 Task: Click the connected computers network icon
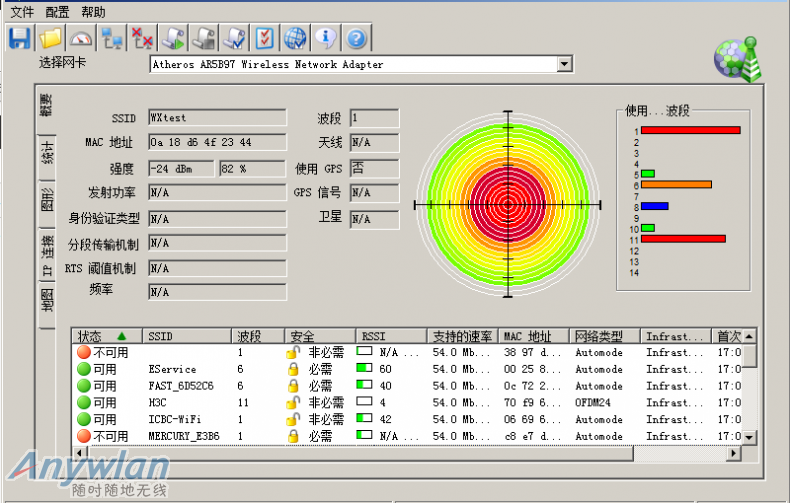click(112, 38)
